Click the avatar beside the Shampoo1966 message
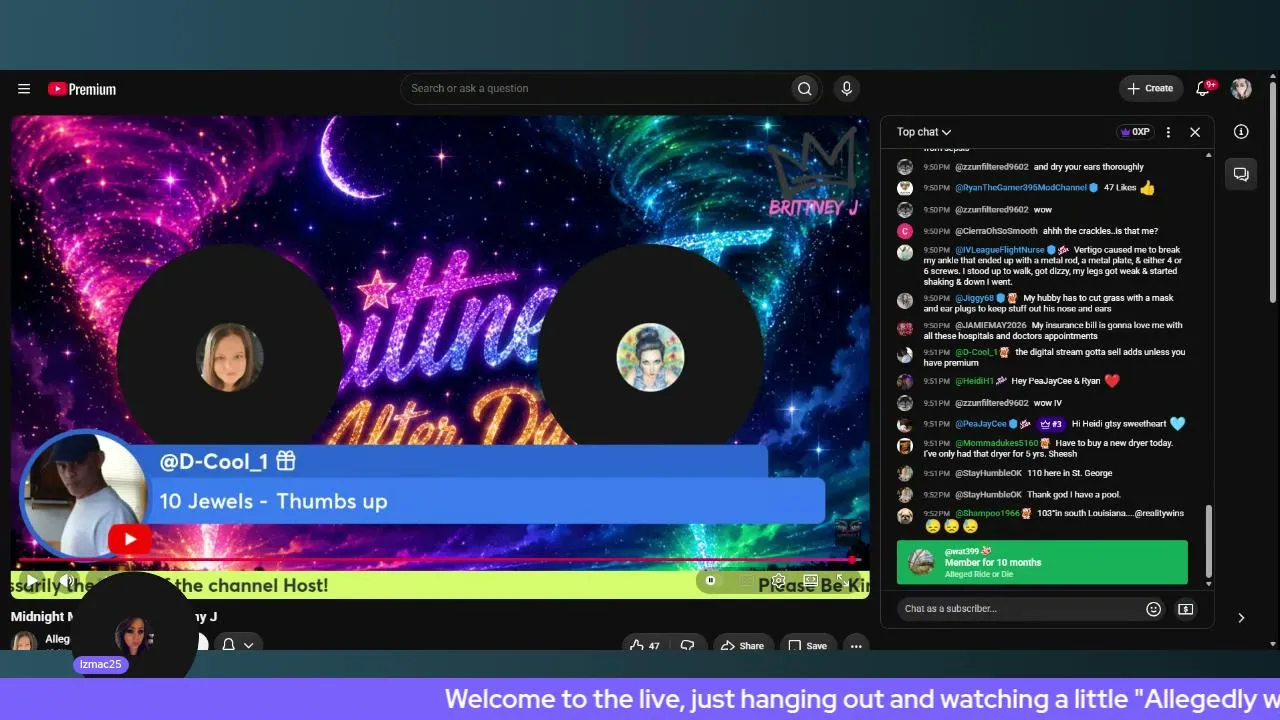Screen dimensions: 1280x720 tap(905, 516)
